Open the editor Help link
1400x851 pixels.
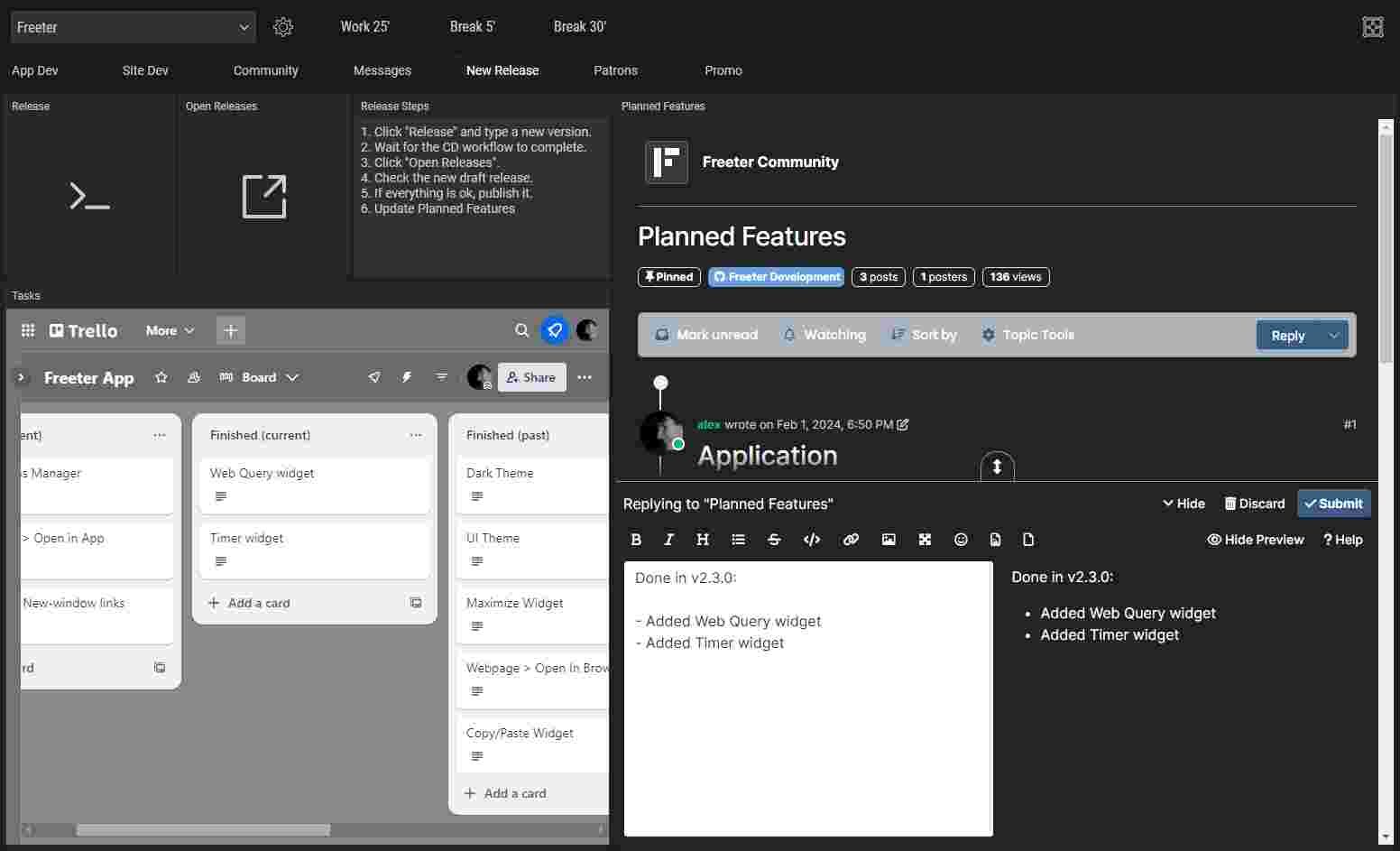pyautogui.click(x=1343, y=540)
